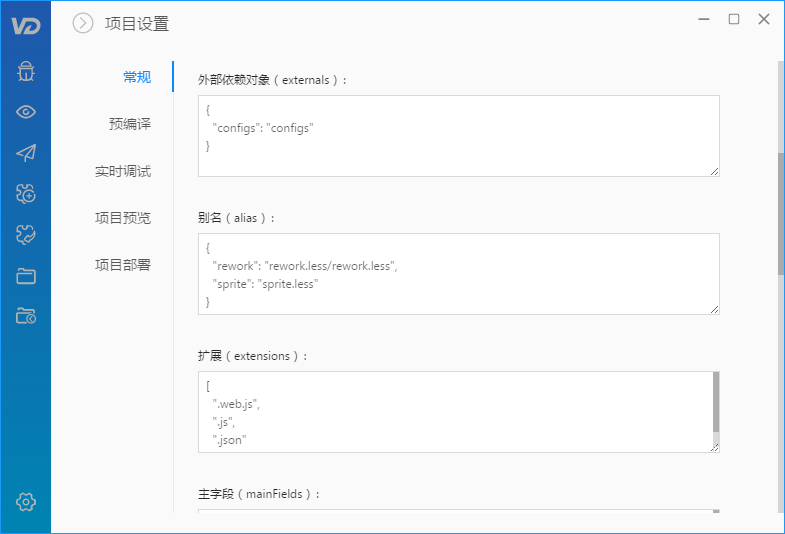Select the 项目部署 tab

coord(123,265)
